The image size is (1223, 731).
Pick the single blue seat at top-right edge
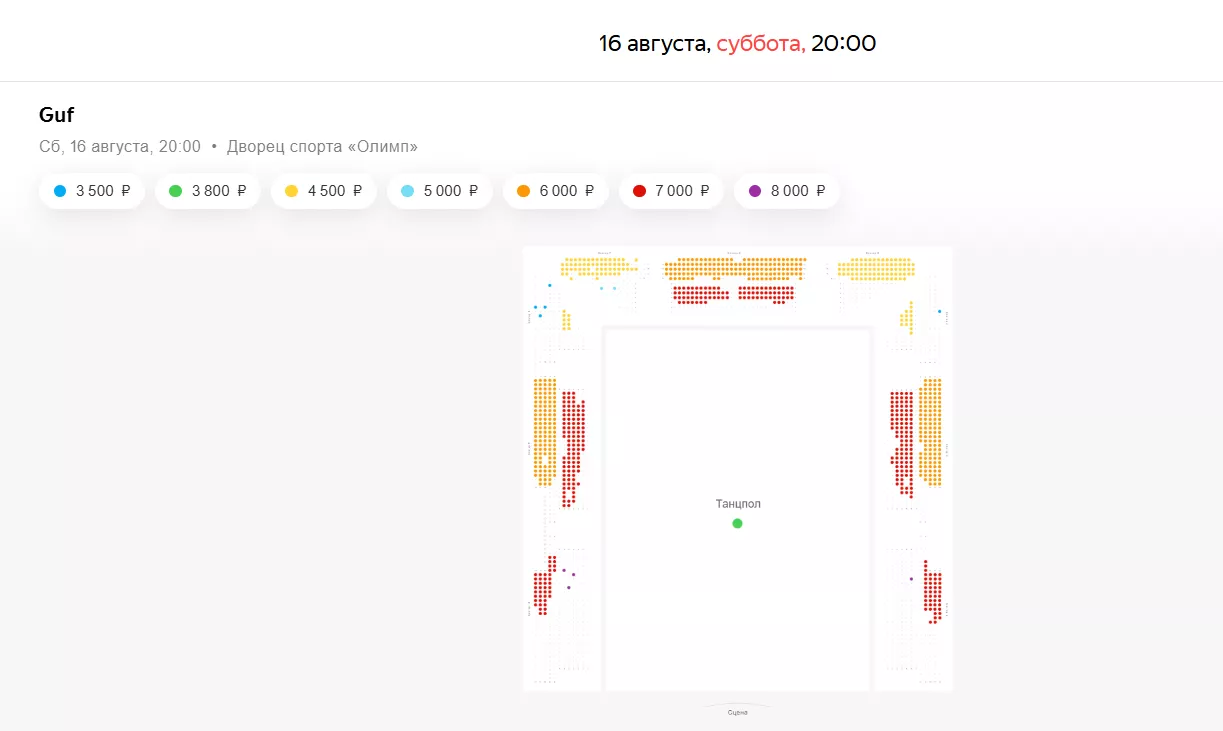pyautogui.click(x=940, y=312)
